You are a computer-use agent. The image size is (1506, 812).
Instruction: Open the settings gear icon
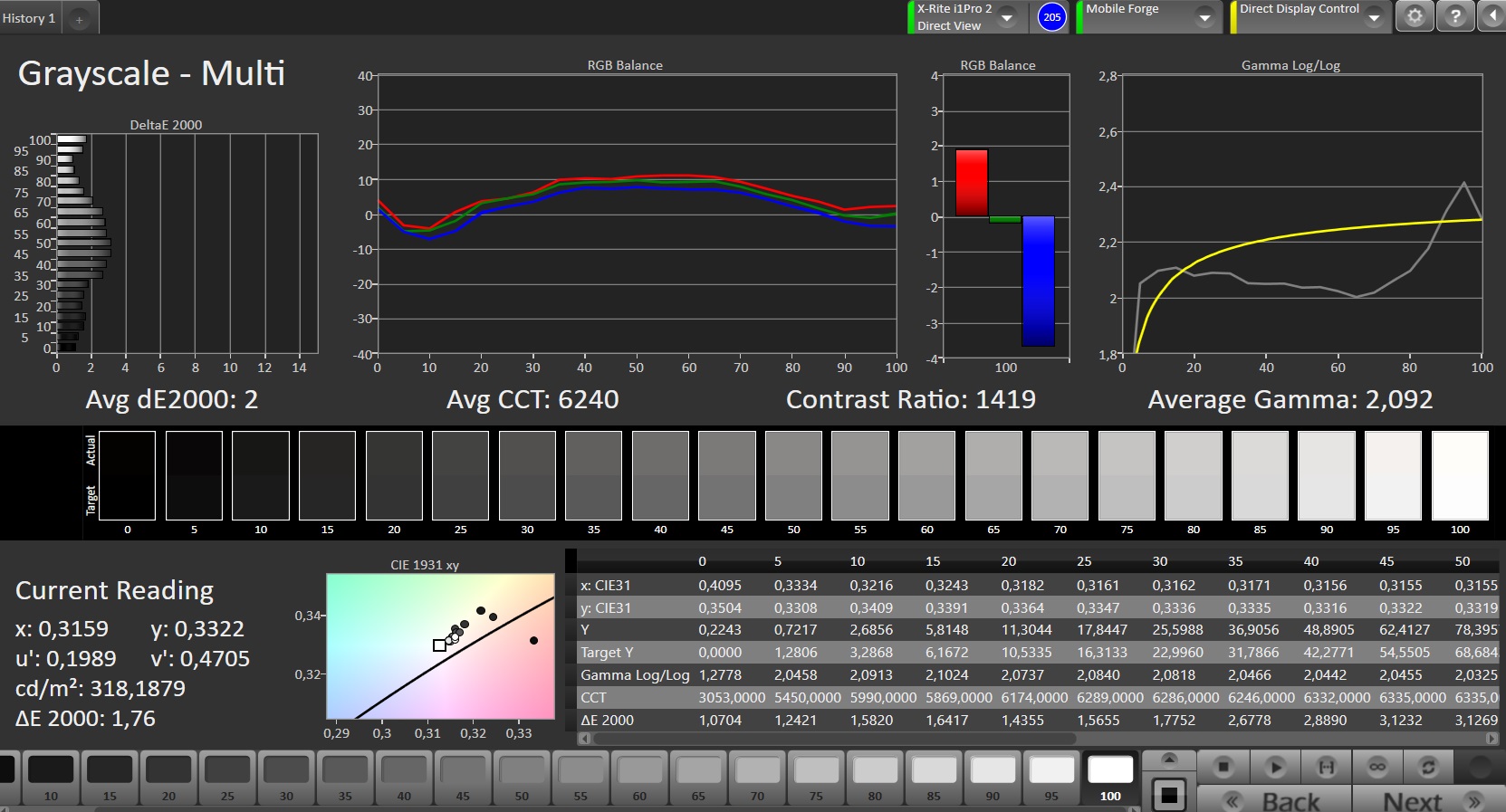(1415, 17)
